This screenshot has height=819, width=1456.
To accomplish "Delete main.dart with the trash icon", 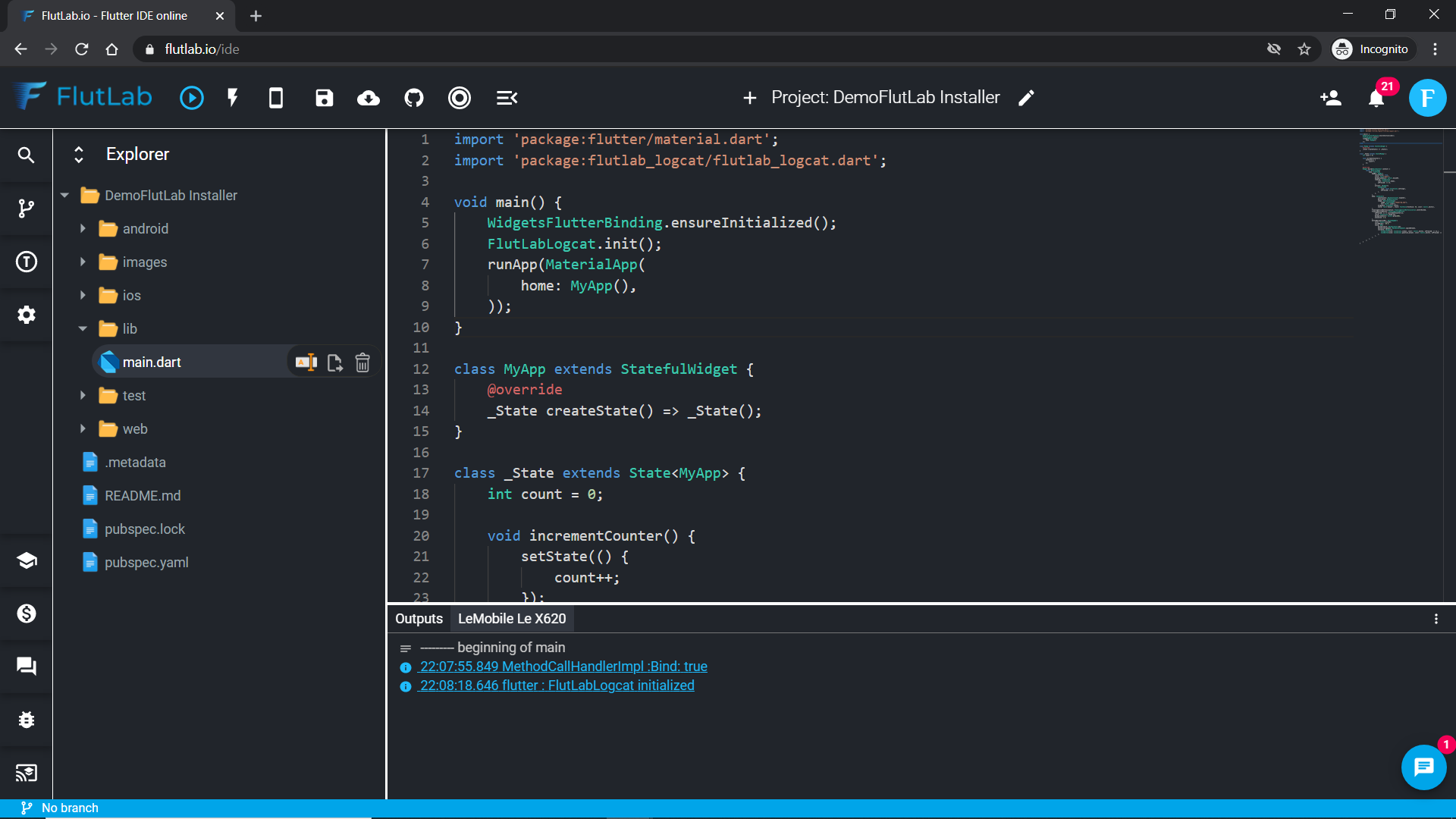I will click(x=362, y=362).
